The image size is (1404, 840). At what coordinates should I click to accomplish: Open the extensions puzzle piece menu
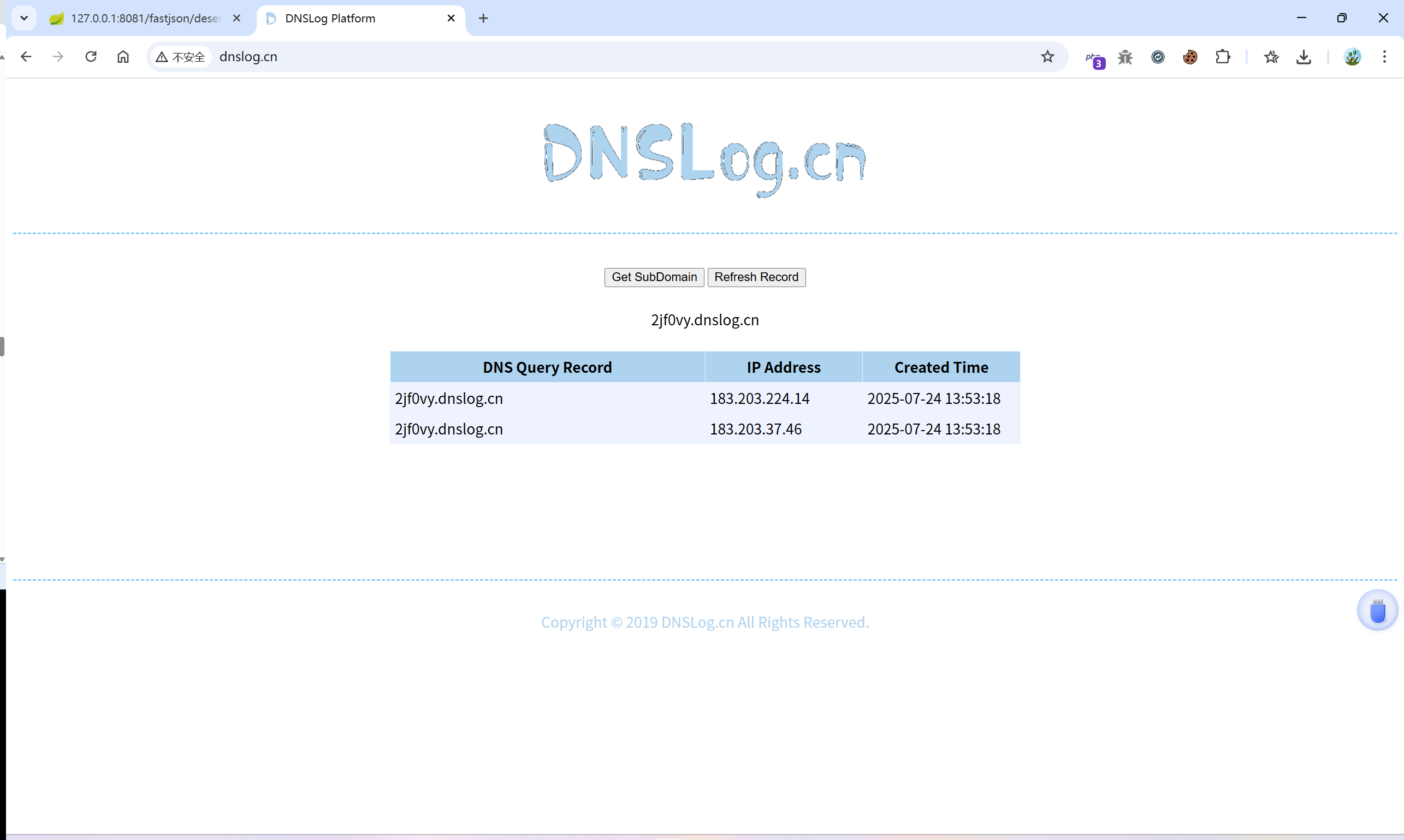coord(1223,57)
